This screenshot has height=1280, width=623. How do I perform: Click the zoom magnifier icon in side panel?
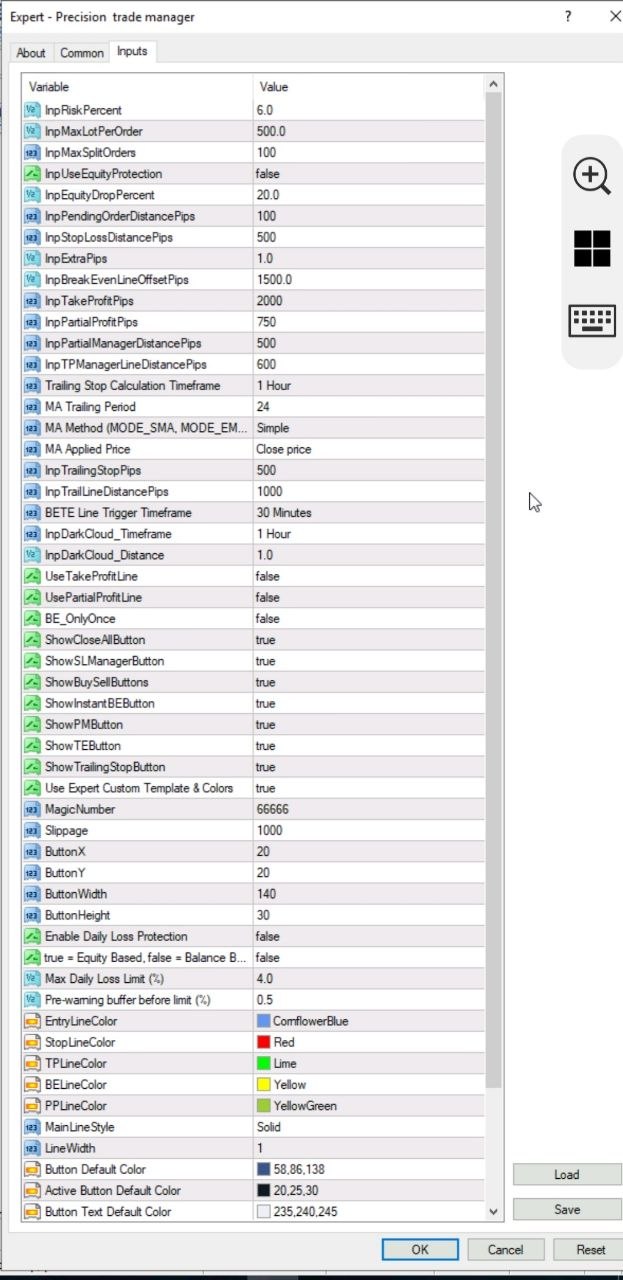tap(591, 175)
